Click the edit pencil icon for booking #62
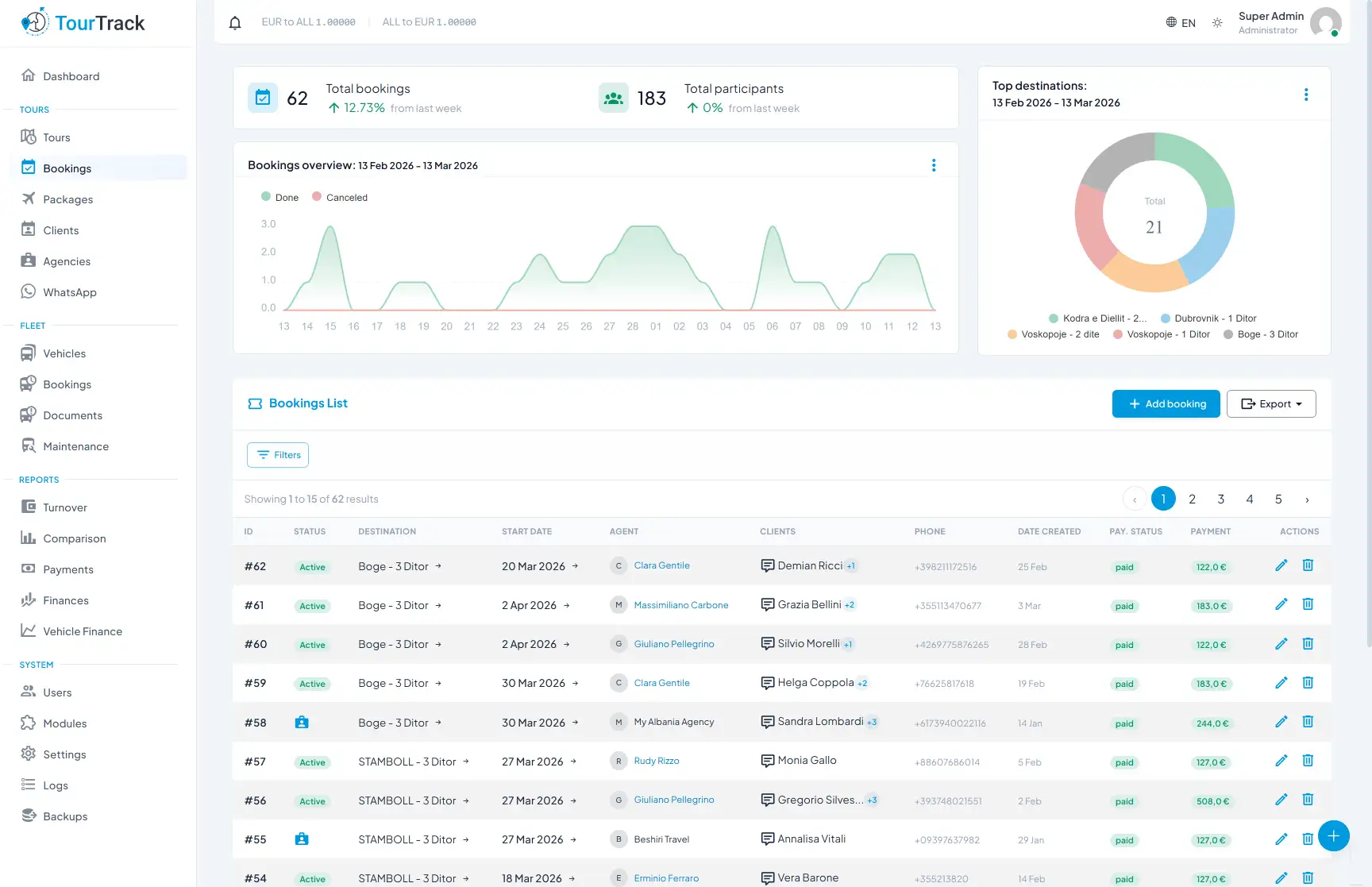Viewport: 1372px width, 887px height. [x=1281, y=565]
